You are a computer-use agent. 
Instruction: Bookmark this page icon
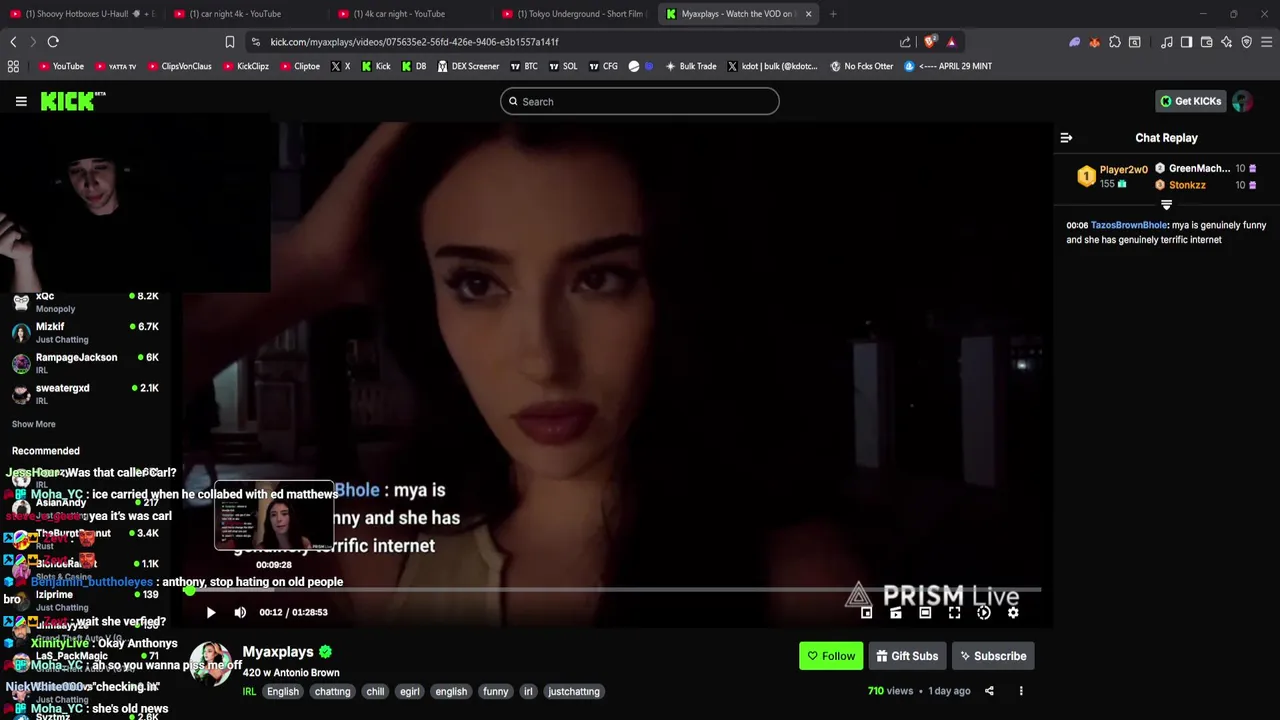[x=229, y=42]
